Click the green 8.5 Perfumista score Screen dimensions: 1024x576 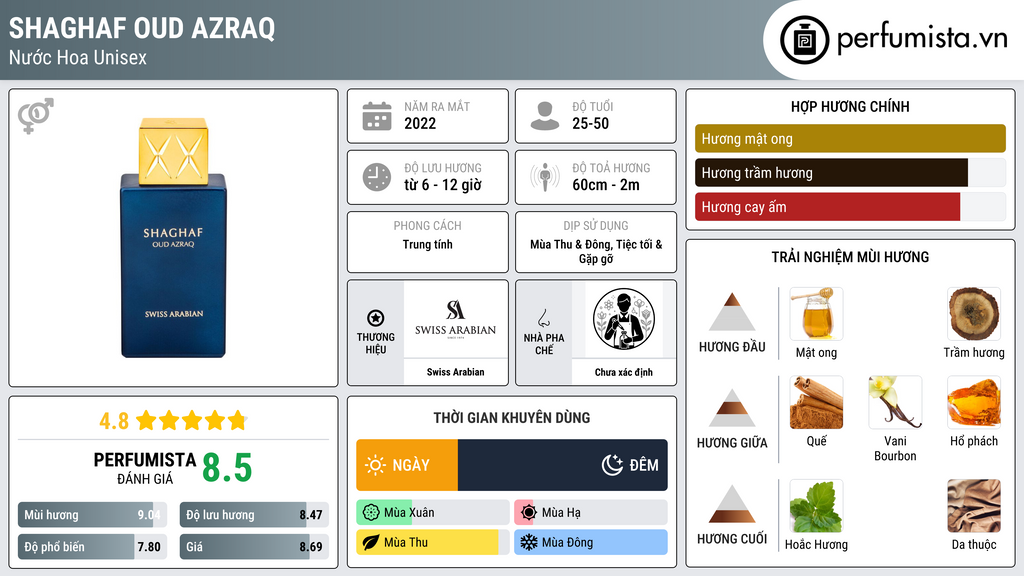click(227, 468)
